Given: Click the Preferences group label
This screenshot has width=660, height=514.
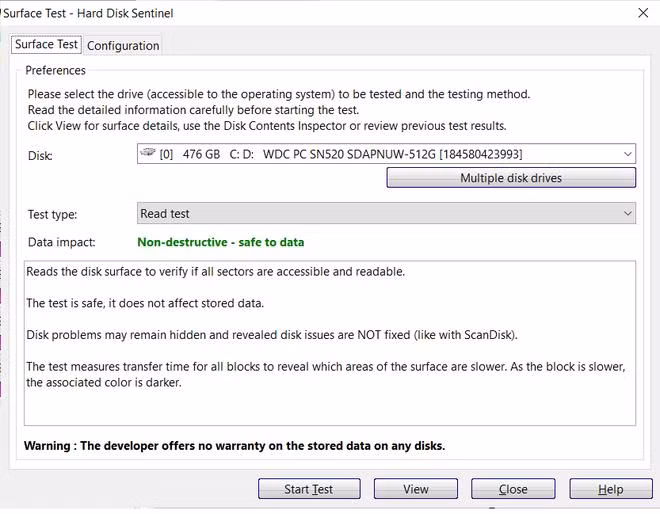Looking at the screenshot, I should click(55, 70).
